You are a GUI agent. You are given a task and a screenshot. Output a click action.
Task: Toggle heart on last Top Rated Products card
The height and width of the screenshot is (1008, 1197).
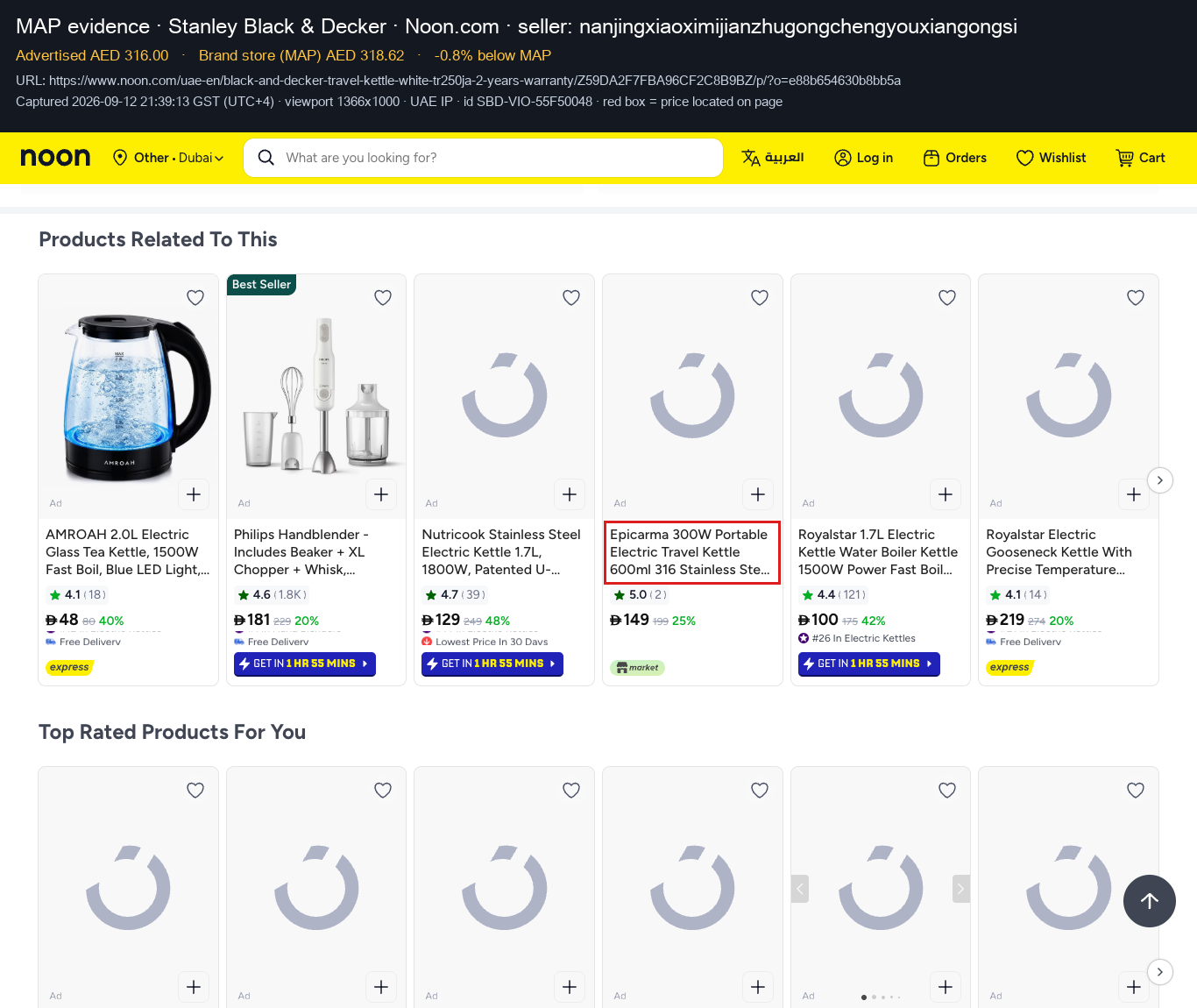[1136, 791]
